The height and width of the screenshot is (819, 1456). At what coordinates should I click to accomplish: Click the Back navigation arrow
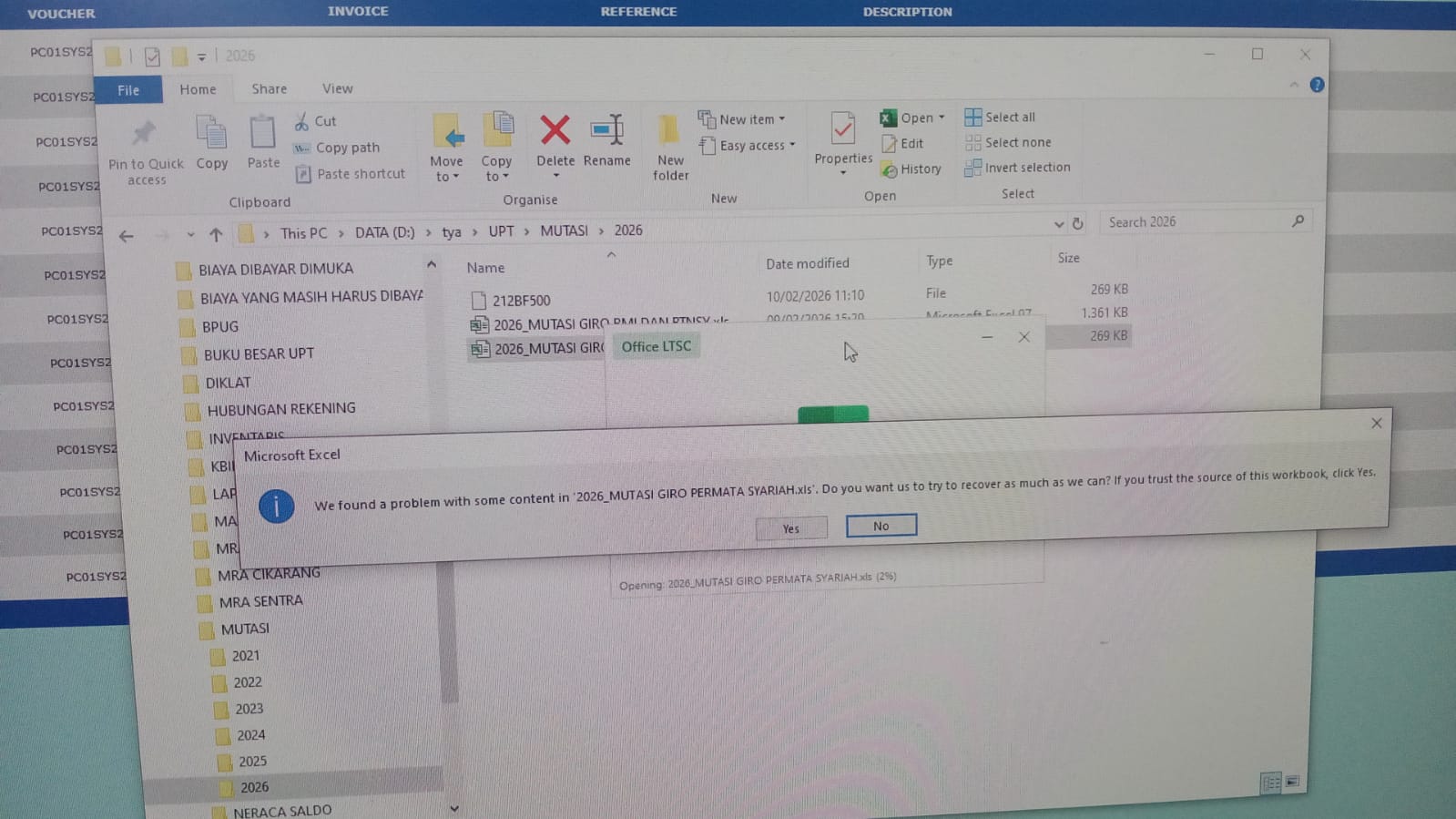point(127,236)
